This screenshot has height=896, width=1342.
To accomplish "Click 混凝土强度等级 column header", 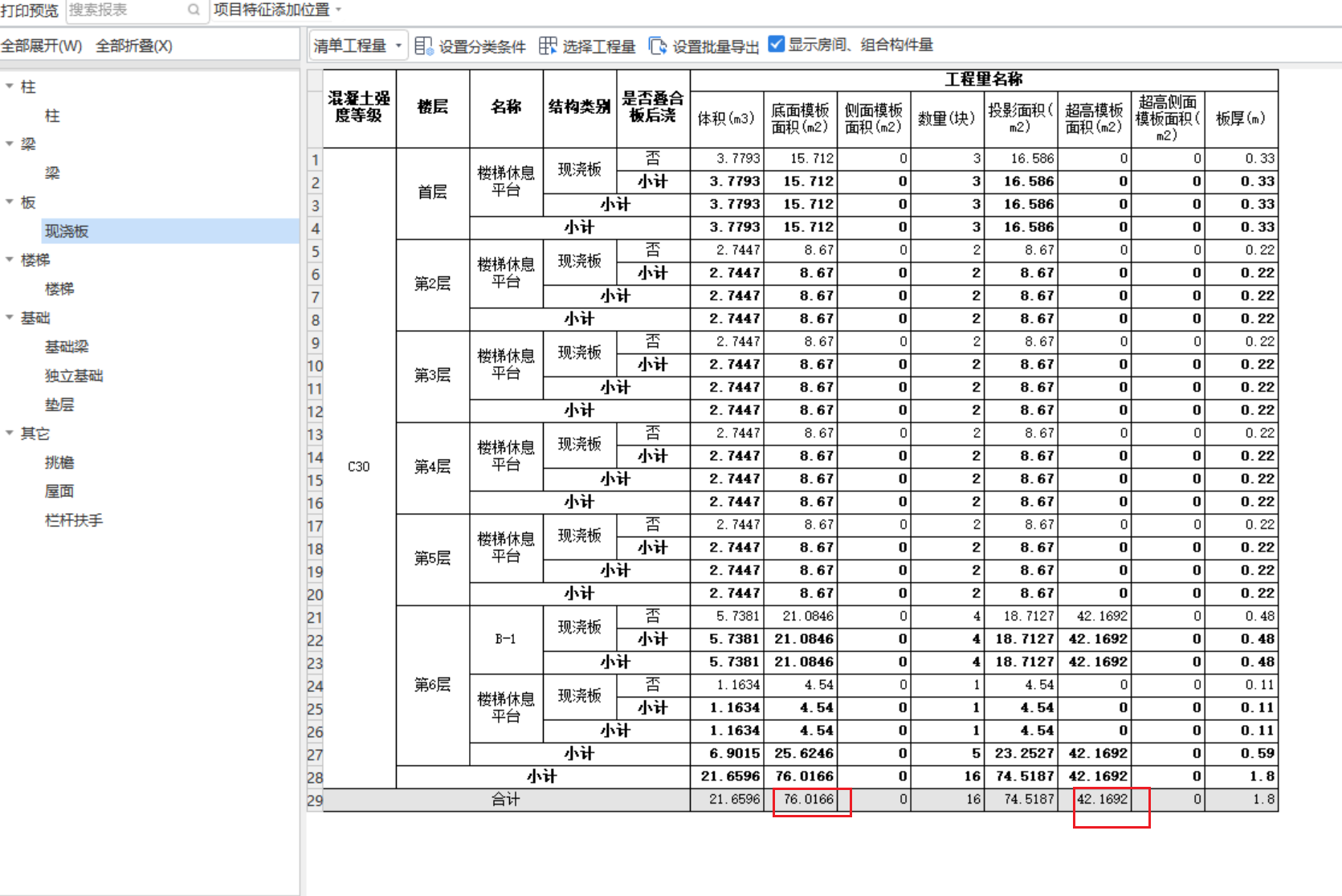I will [x=359, y=108].
